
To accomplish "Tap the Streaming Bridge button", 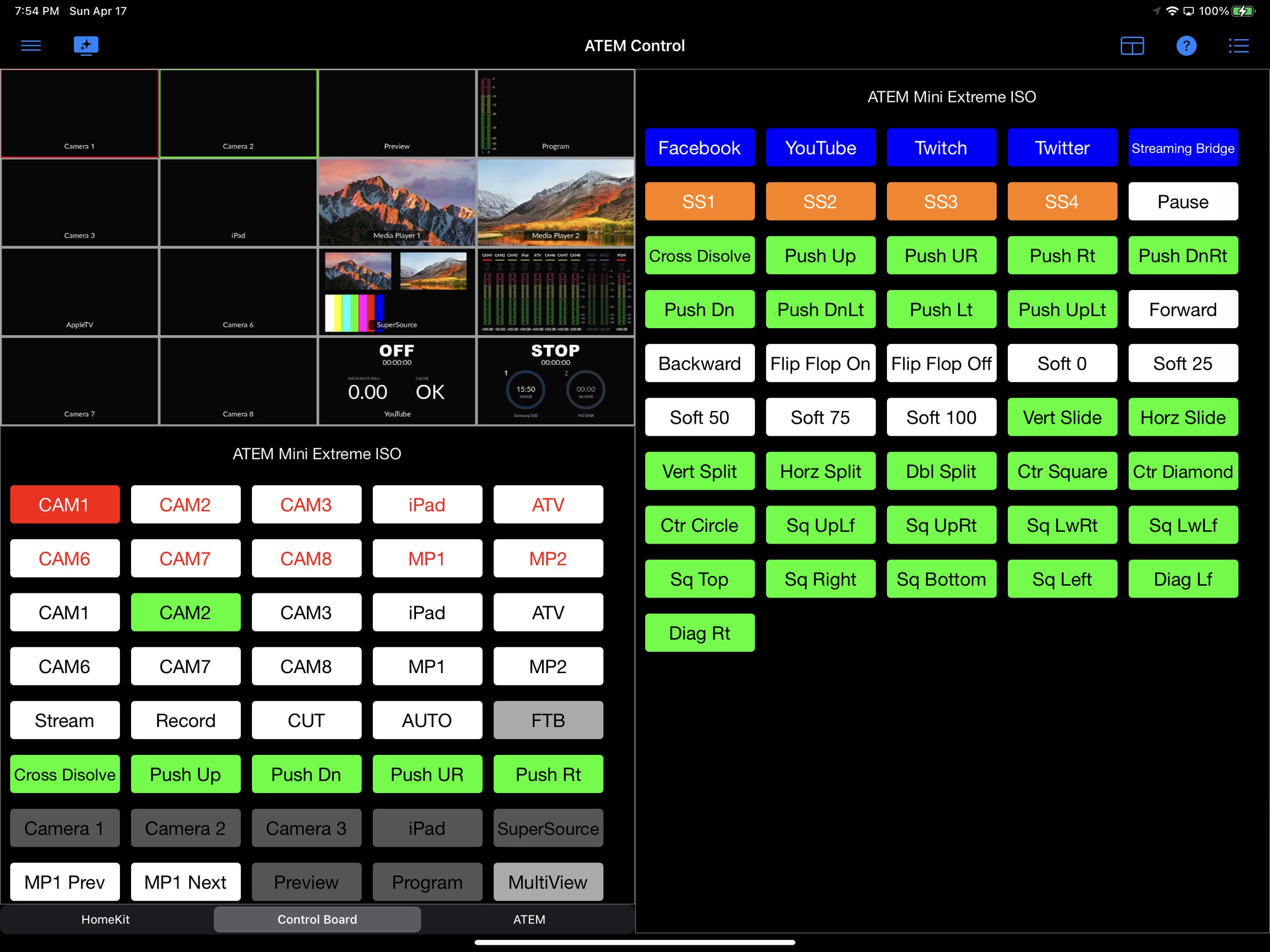I will pos(1183,147).
